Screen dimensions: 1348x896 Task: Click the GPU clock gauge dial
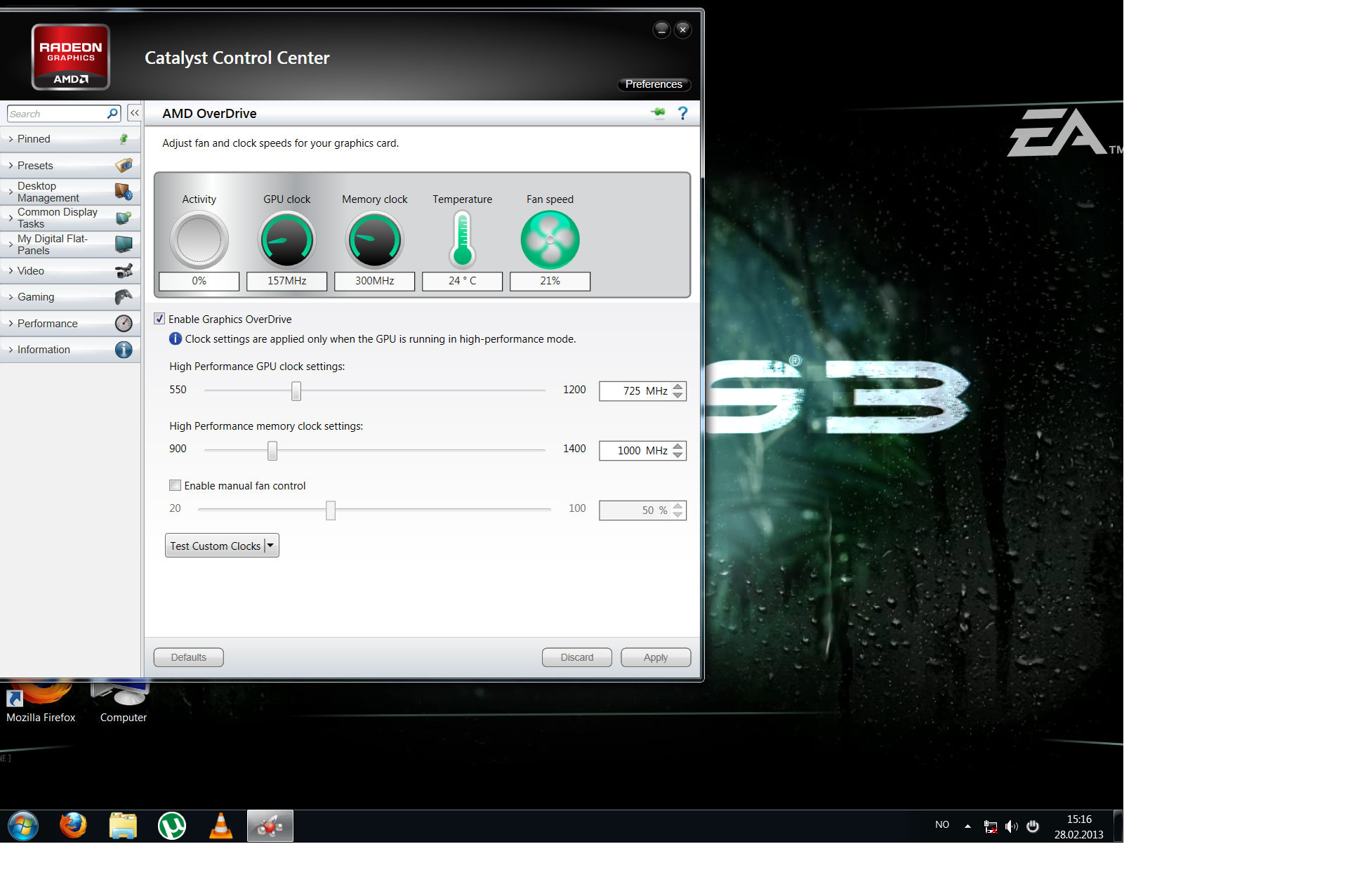pyautogui.click(x=287, y=240)
